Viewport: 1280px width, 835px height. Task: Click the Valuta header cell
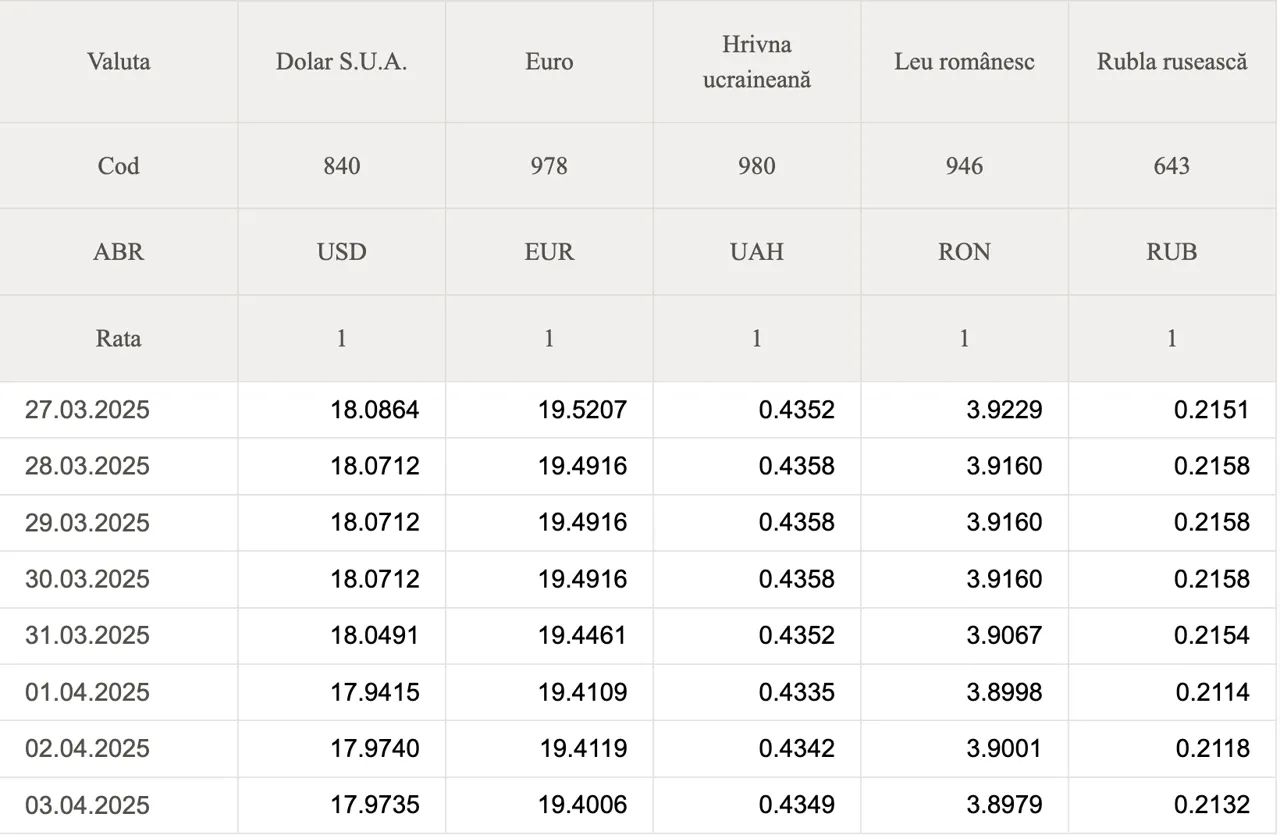[x=119, y=61]
